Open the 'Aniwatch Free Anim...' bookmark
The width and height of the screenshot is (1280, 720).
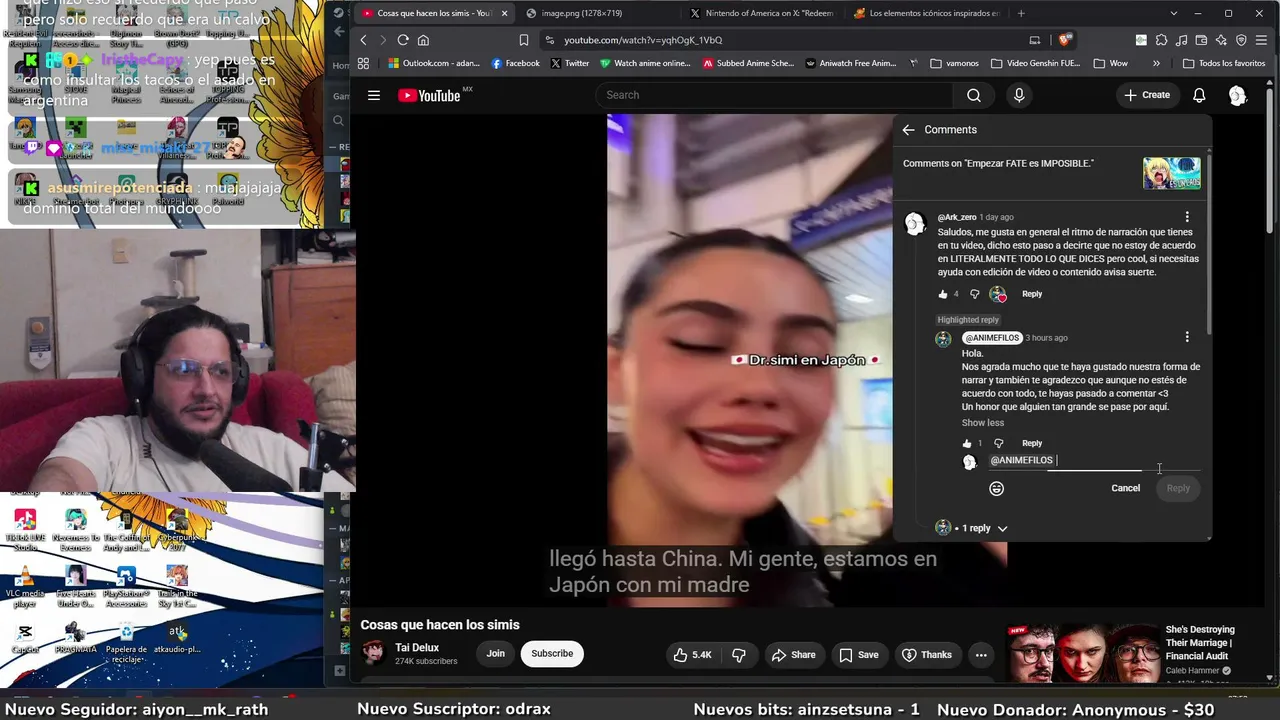[x=850, y=63]
